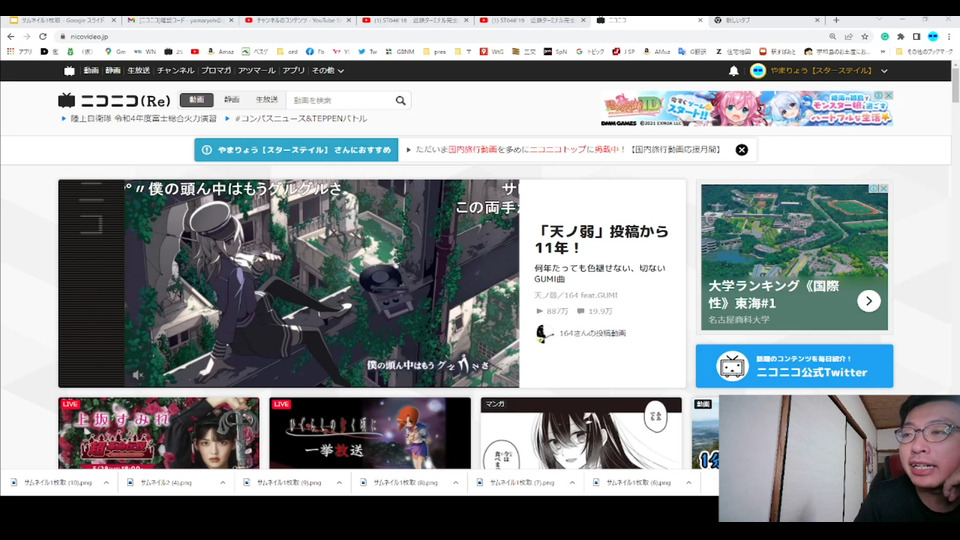Open the Twitter bookmark in bookmarks bar
The width and height of the screenshot is (960, 540).
[367, 52]
